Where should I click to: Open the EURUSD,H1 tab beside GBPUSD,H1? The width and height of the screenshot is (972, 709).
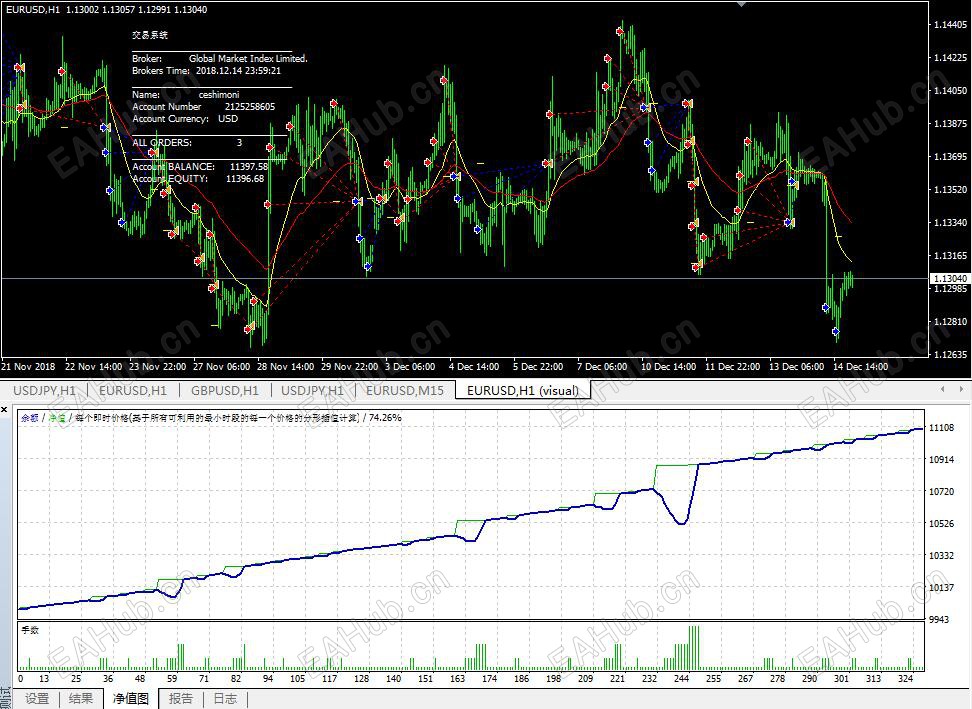click(133, 390)
